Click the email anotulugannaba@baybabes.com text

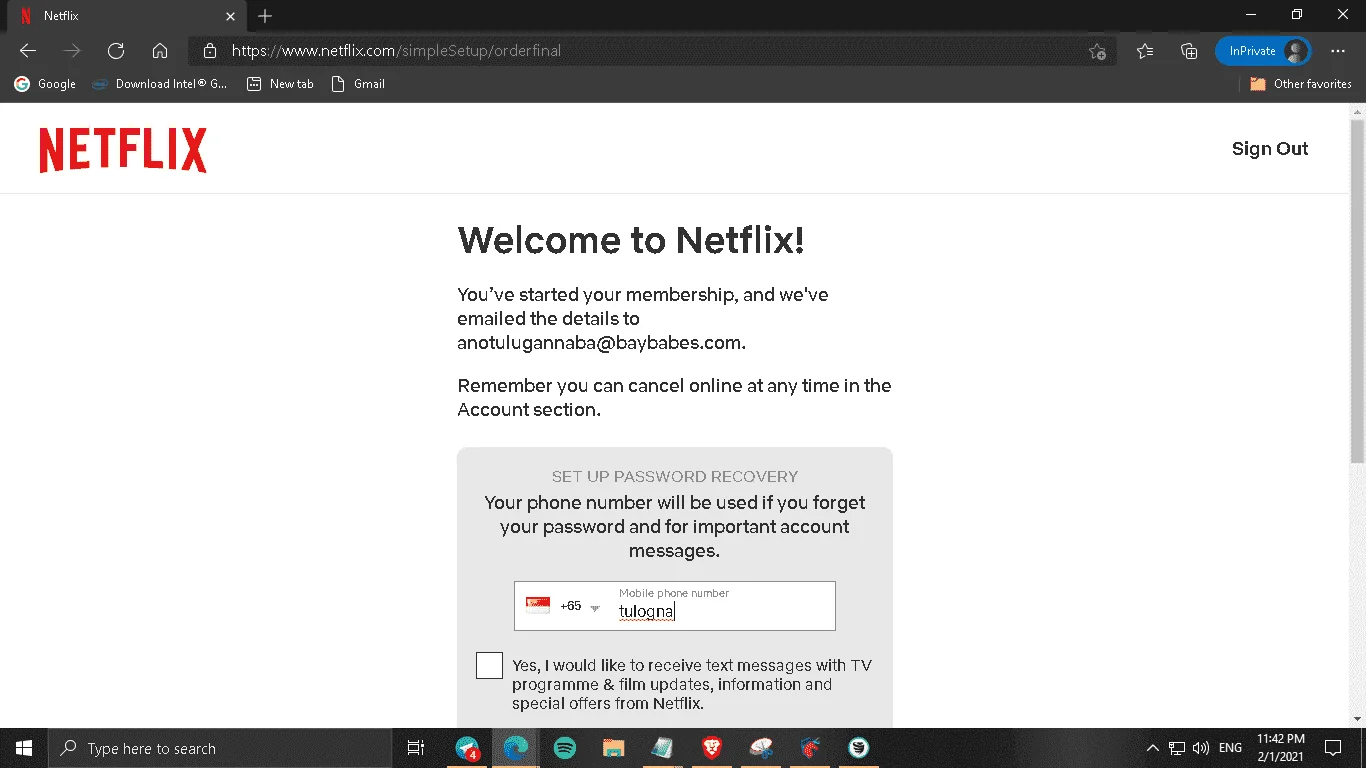[601, 343]
